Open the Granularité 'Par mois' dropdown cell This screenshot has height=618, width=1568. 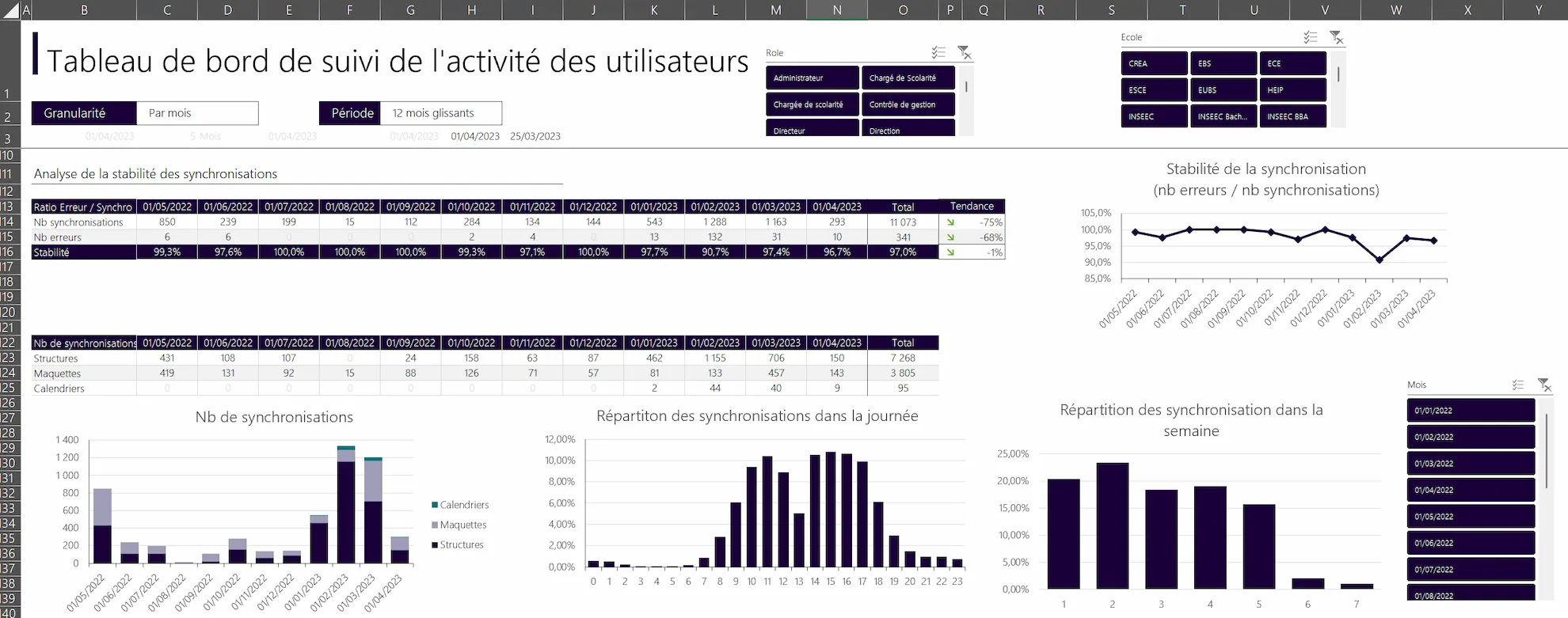(197, 113)
